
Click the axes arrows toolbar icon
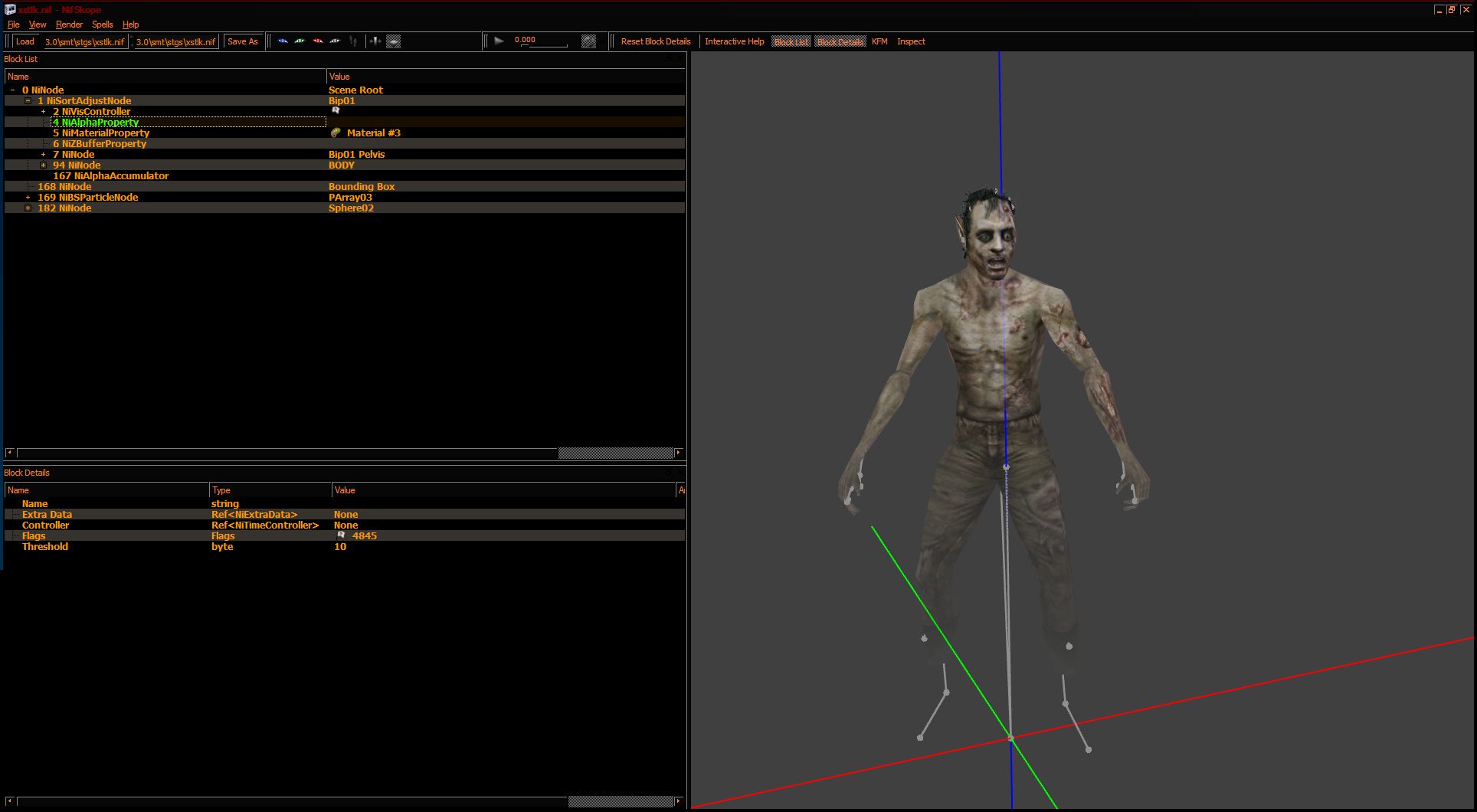click(375, 41)
